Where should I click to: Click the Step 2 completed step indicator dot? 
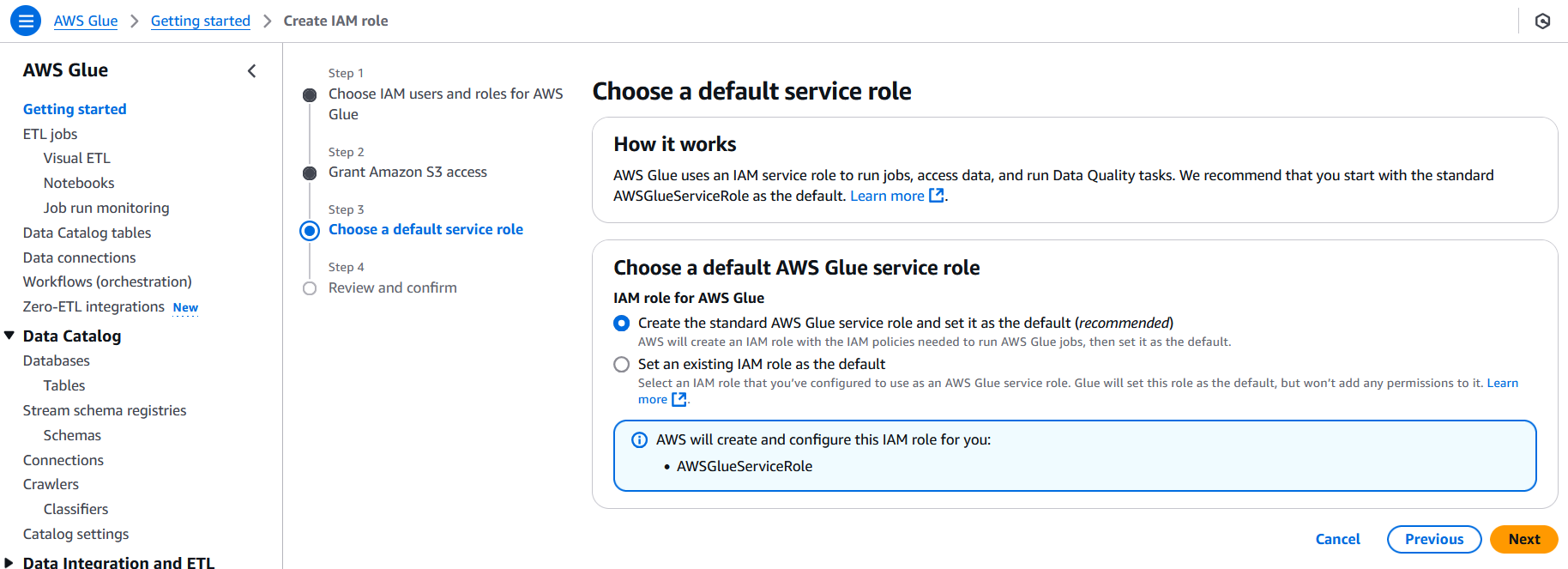[310, 173]
